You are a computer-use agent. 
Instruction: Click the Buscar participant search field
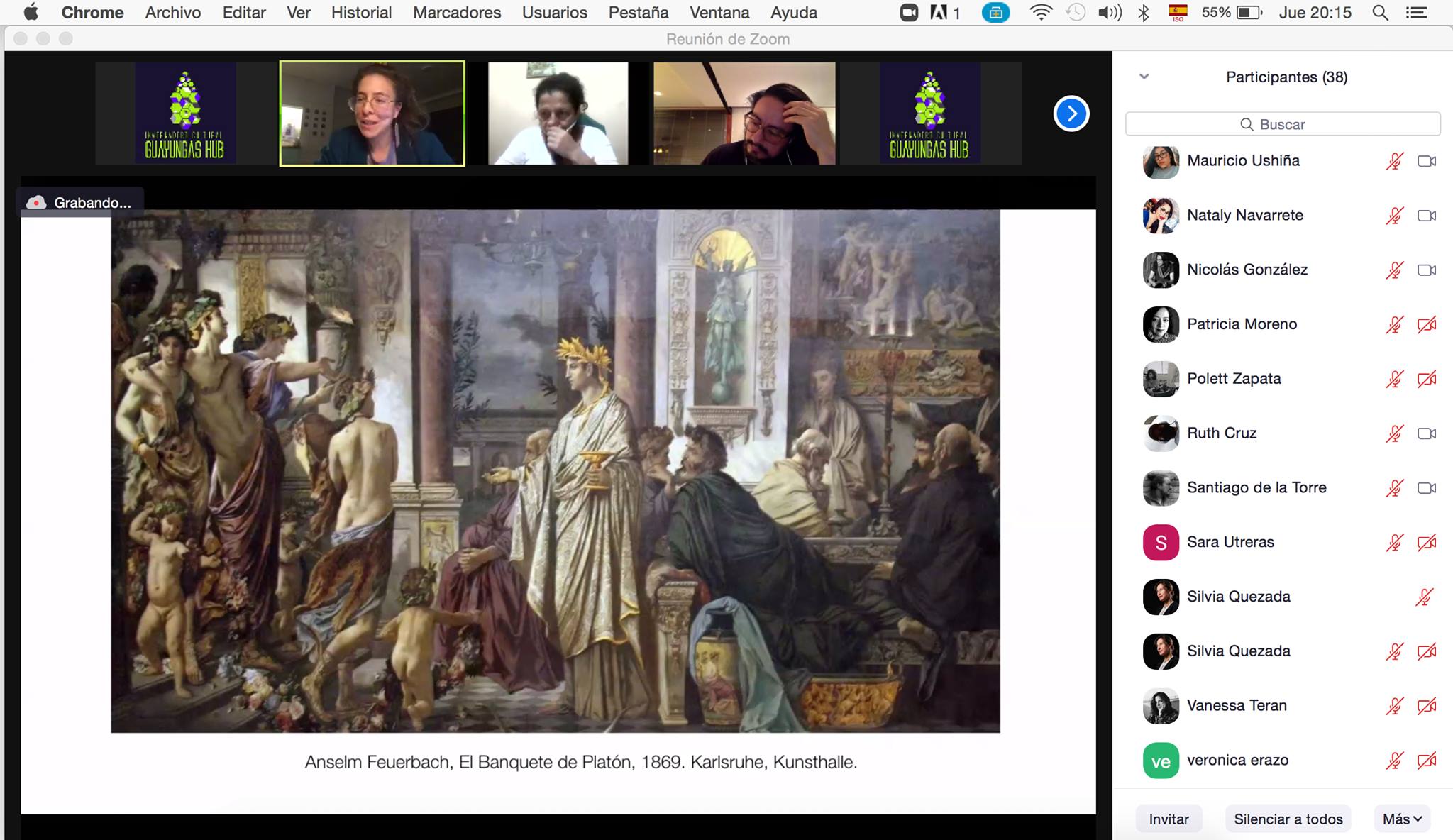[1283, 124]
